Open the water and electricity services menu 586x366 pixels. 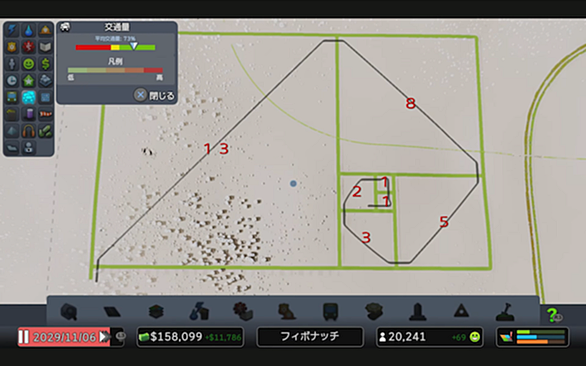199,312
